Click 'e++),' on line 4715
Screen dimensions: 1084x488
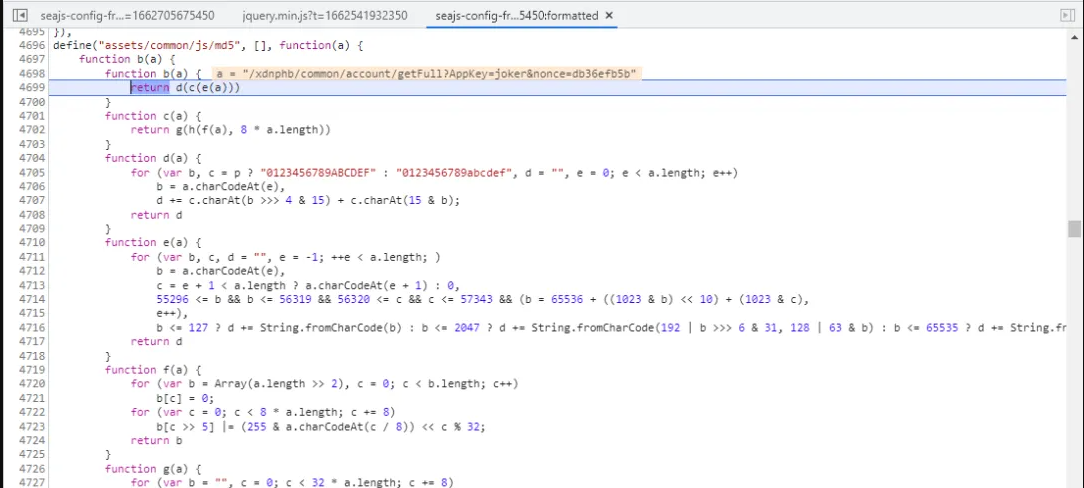(173, 313)
